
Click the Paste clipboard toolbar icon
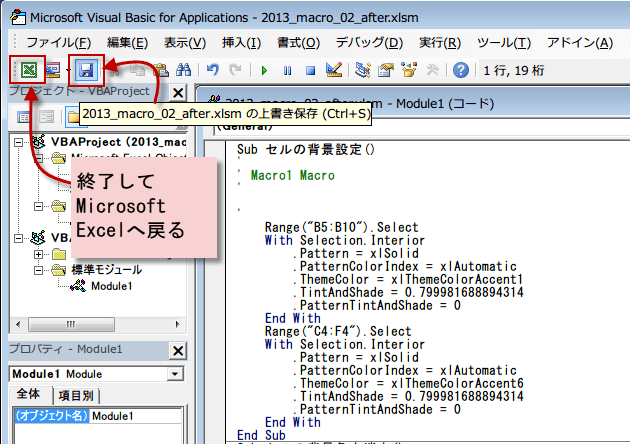161,70
